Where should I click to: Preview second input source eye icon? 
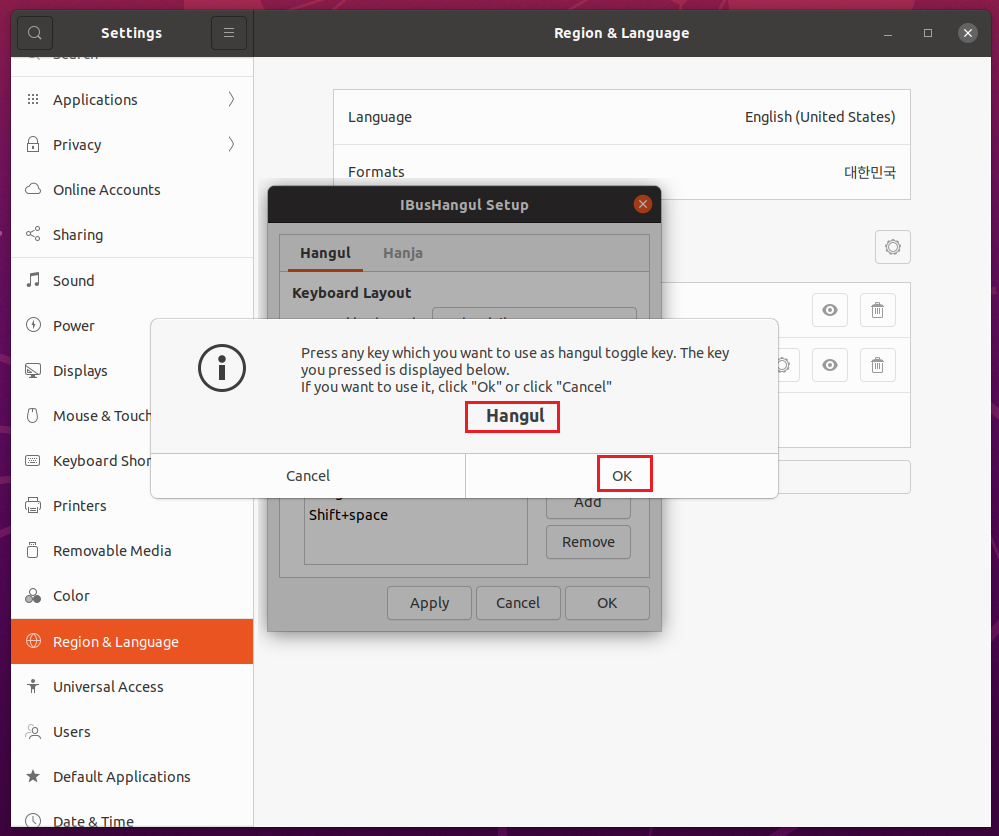(830, 365)
